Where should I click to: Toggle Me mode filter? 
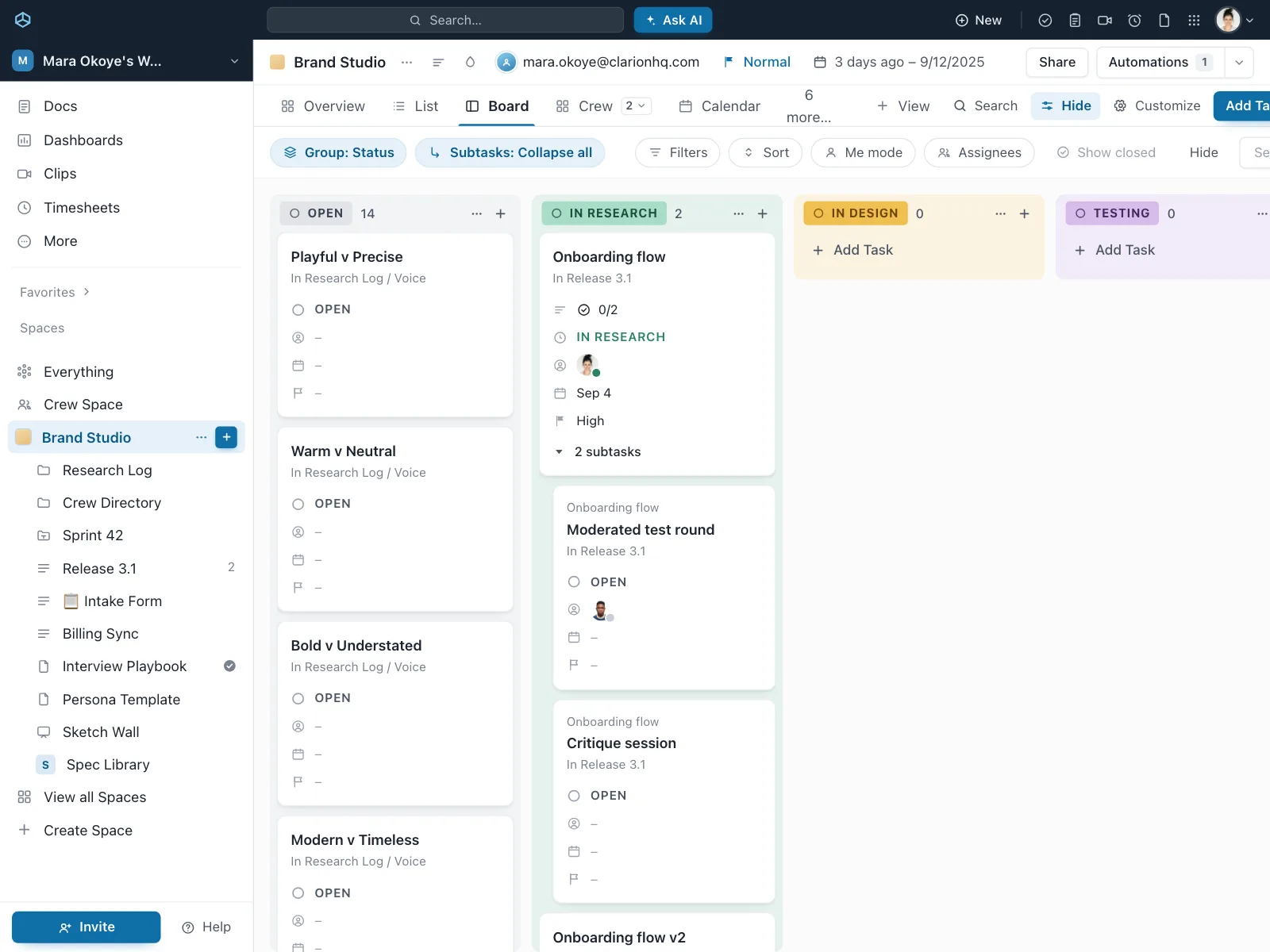tap(863, 152)
